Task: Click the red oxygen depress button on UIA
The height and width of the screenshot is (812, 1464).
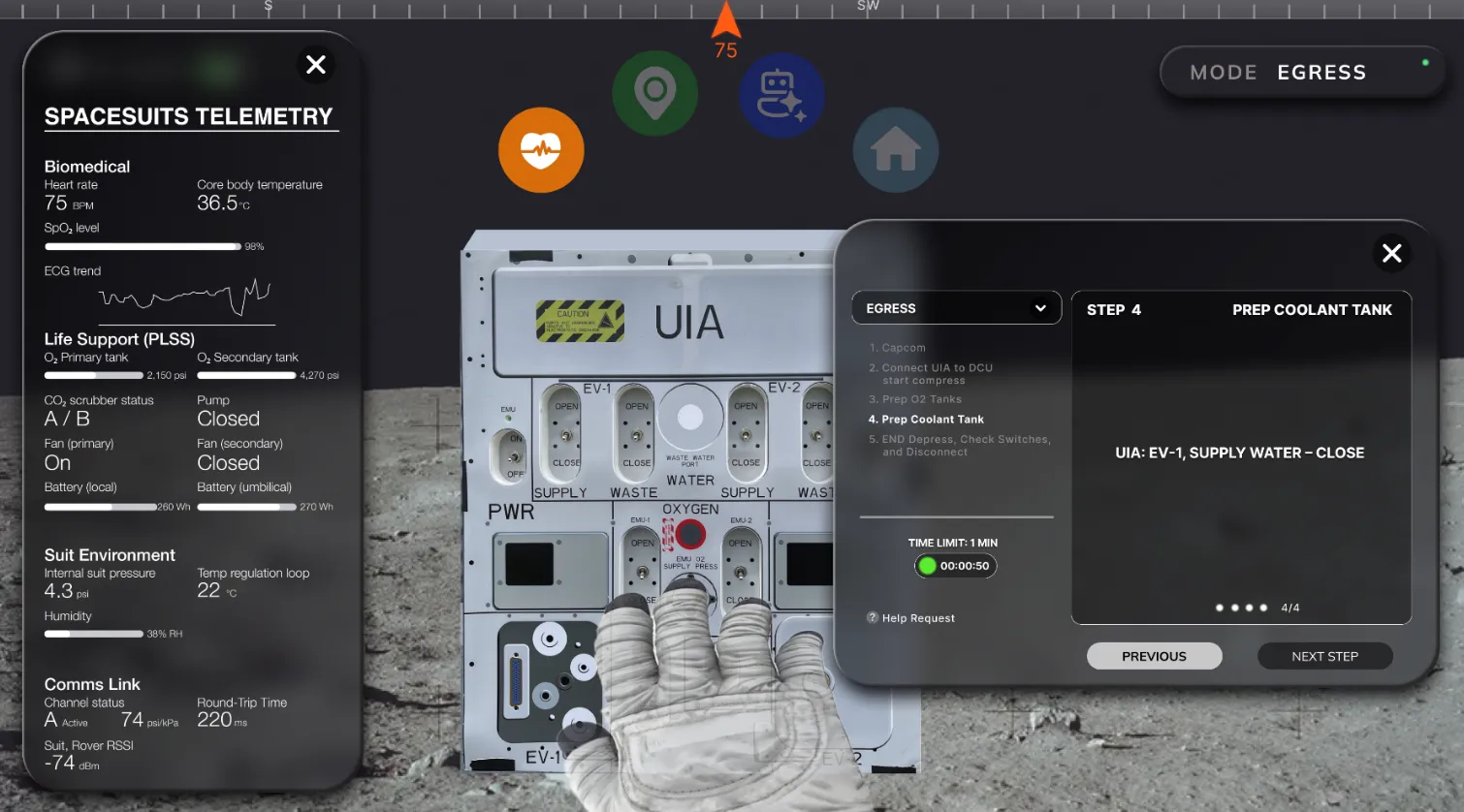Action: pos(690,534)
